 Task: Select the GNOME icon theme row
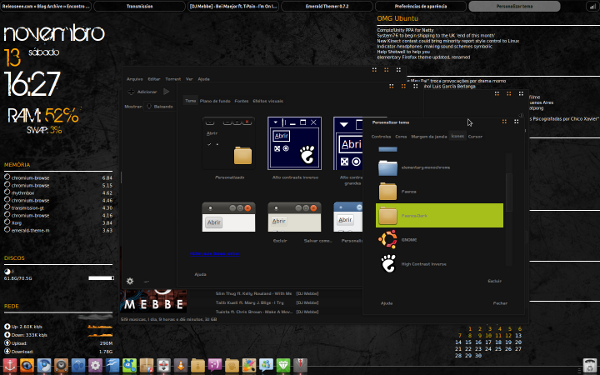tap(439, 240)
